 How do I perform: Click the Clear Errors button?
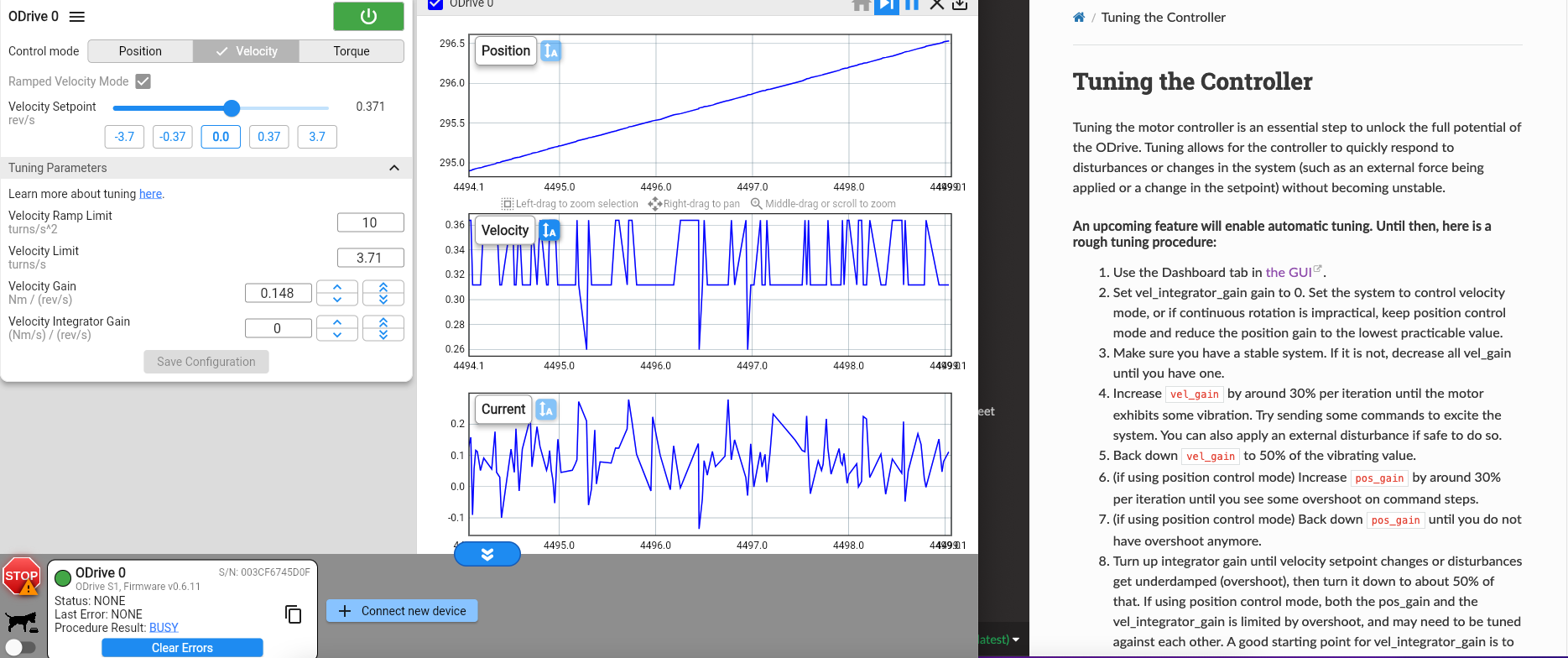click(x=182, y=648)
